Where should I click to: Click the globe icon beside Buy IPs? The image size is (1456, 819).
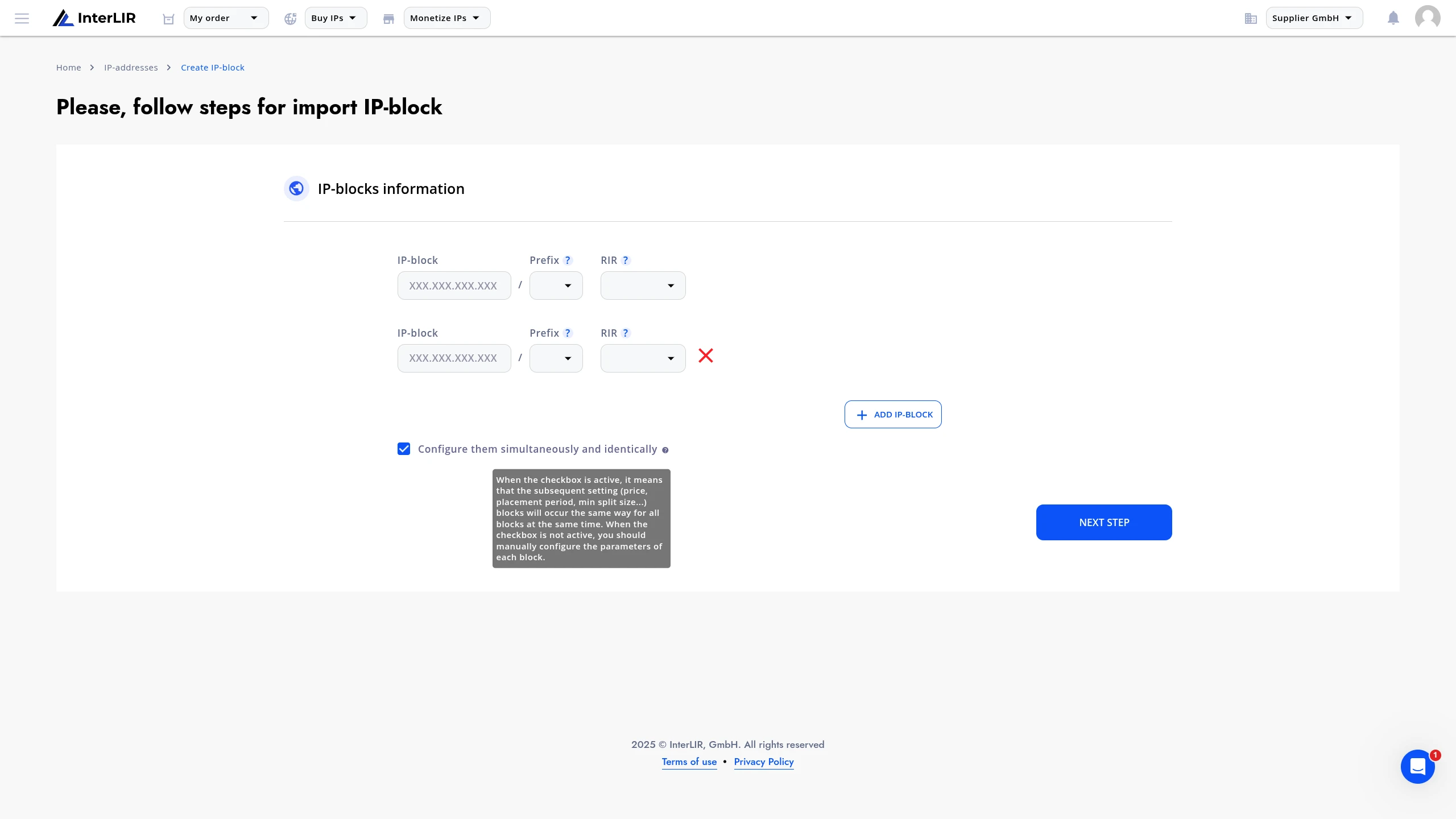point(291,19)
